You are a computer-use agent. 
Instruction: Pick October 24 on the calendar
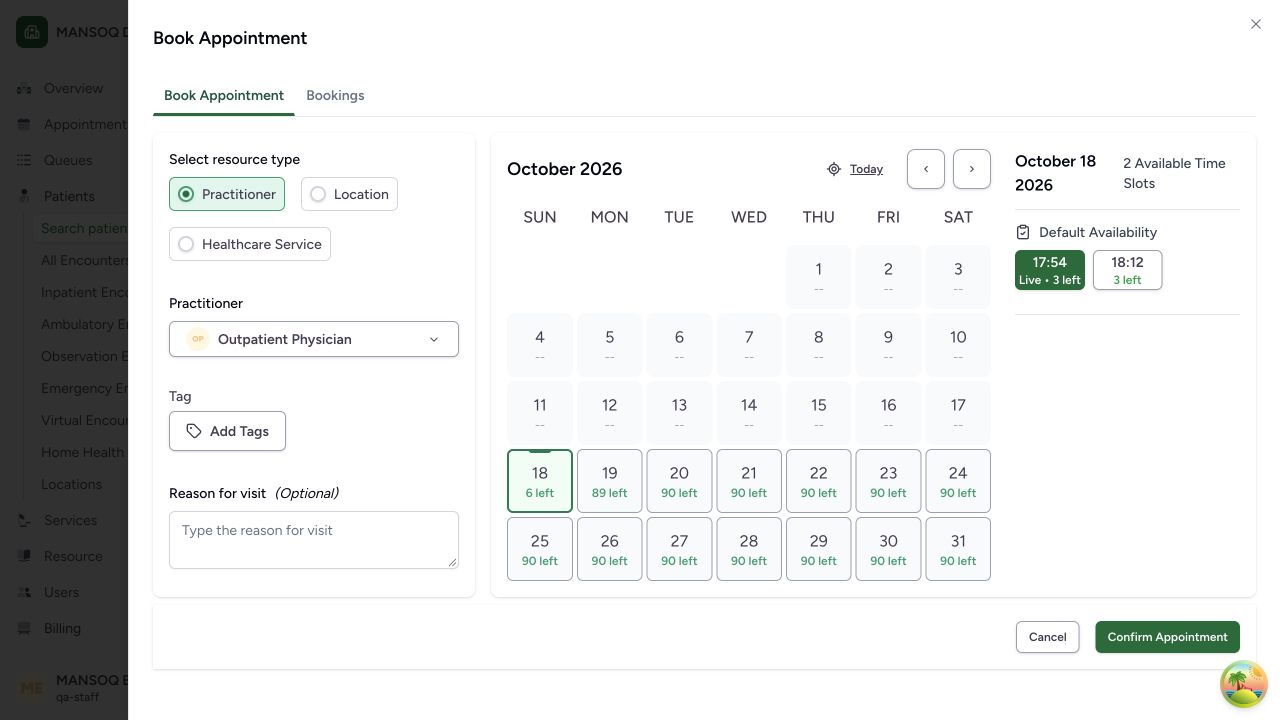tap(958, 481)
